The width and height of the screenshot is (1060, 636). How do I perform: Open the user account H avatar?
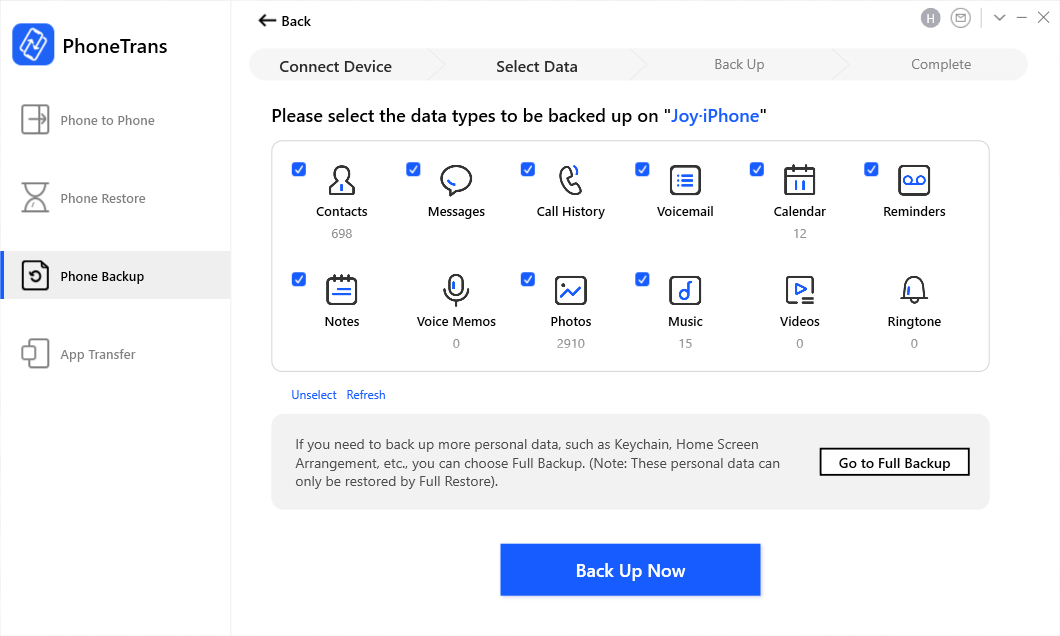(x=930, y=18)
